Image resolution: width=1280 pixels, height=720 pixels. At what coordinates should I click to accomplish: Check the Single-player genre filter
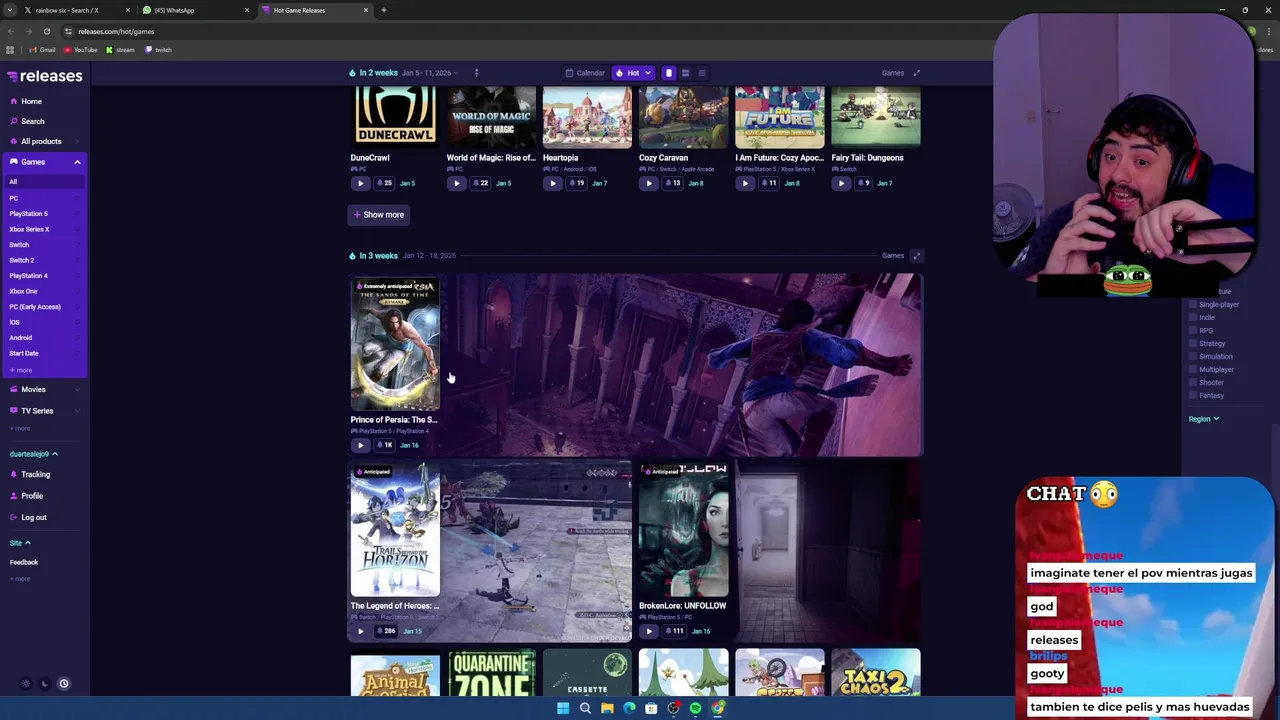pyautogui.click(x=1193, y=304)
